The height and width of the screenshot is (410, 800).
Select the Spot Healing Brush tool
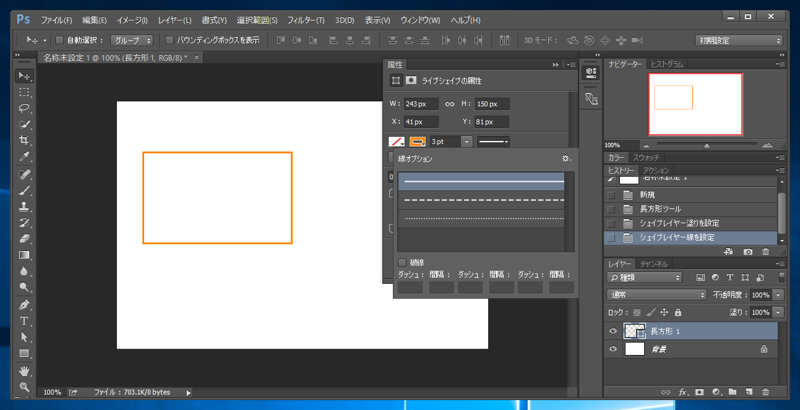point(24,174)
